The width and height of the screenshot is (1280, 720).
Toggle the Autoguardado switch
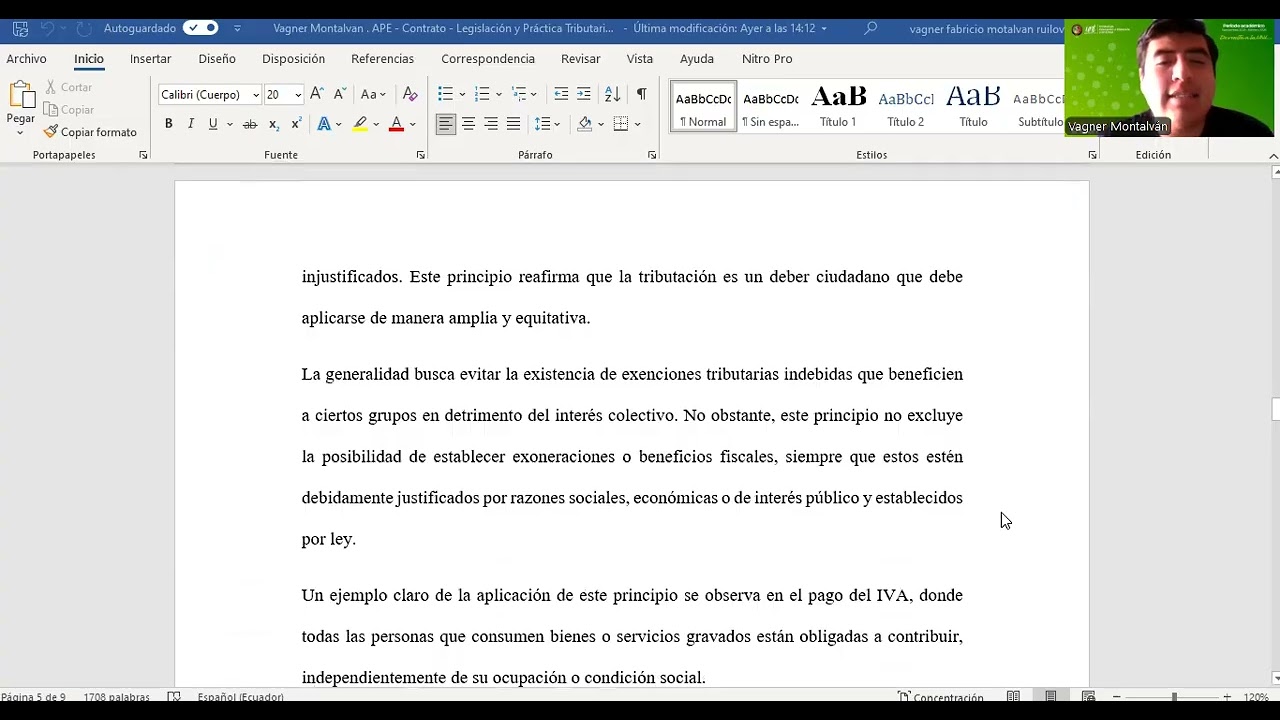[x=201, y=28]
